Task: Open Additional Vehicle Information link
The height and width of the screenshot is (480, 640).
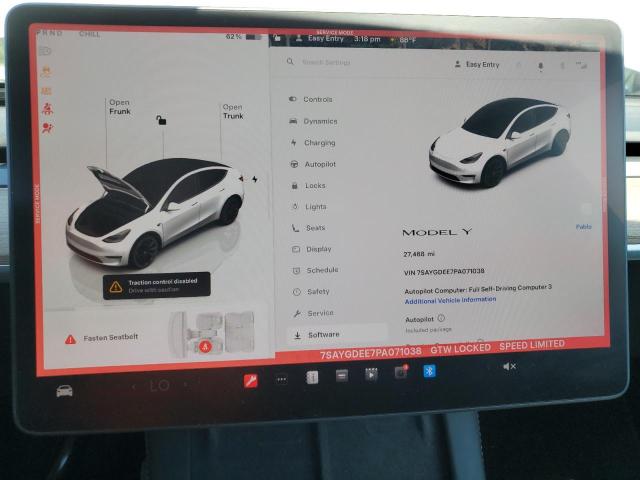Action: point(450,299)
